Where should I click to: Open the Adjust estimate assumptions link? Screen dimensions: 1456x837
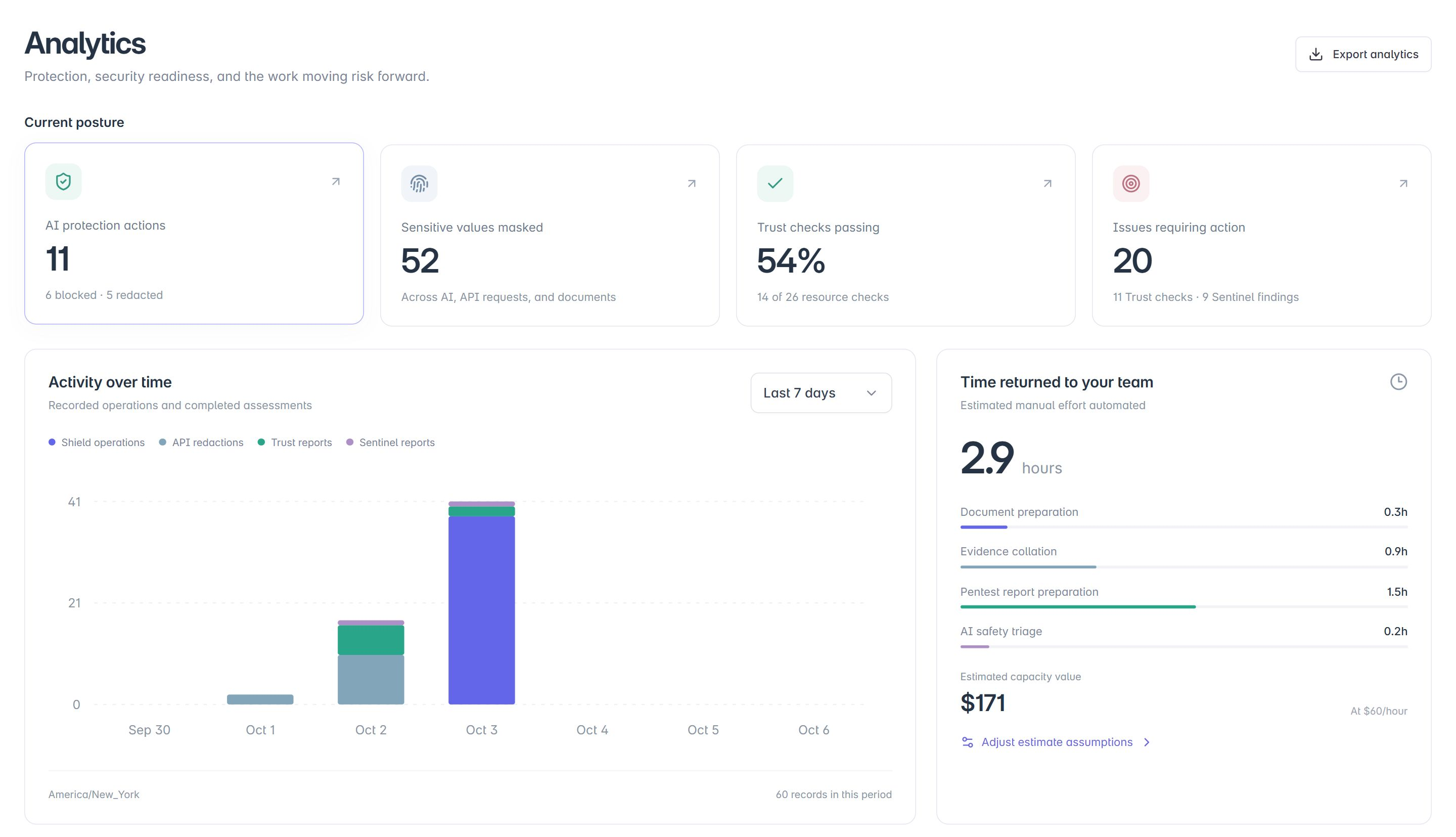[x=1056, y=742]
